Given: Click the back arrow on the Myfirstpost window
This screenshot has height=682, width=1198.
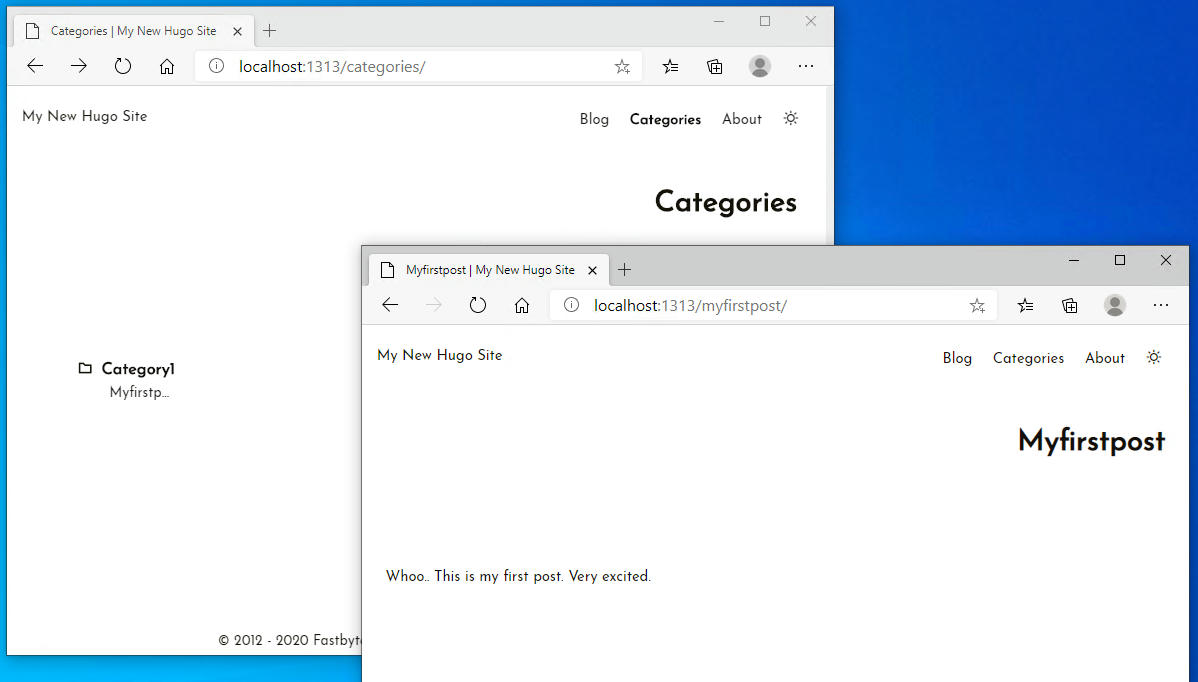Looking at the screenshot, I should click(390, 305).
